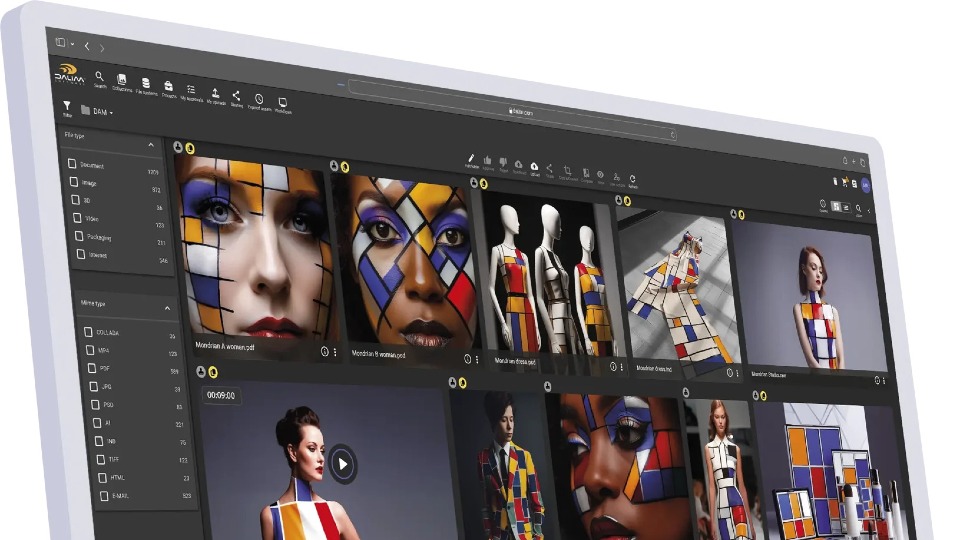Image resolution: width=960 pixels, height=540 pixels.
Task: Open the Projects briefcase icon
Action: click(x=169, y=88)
